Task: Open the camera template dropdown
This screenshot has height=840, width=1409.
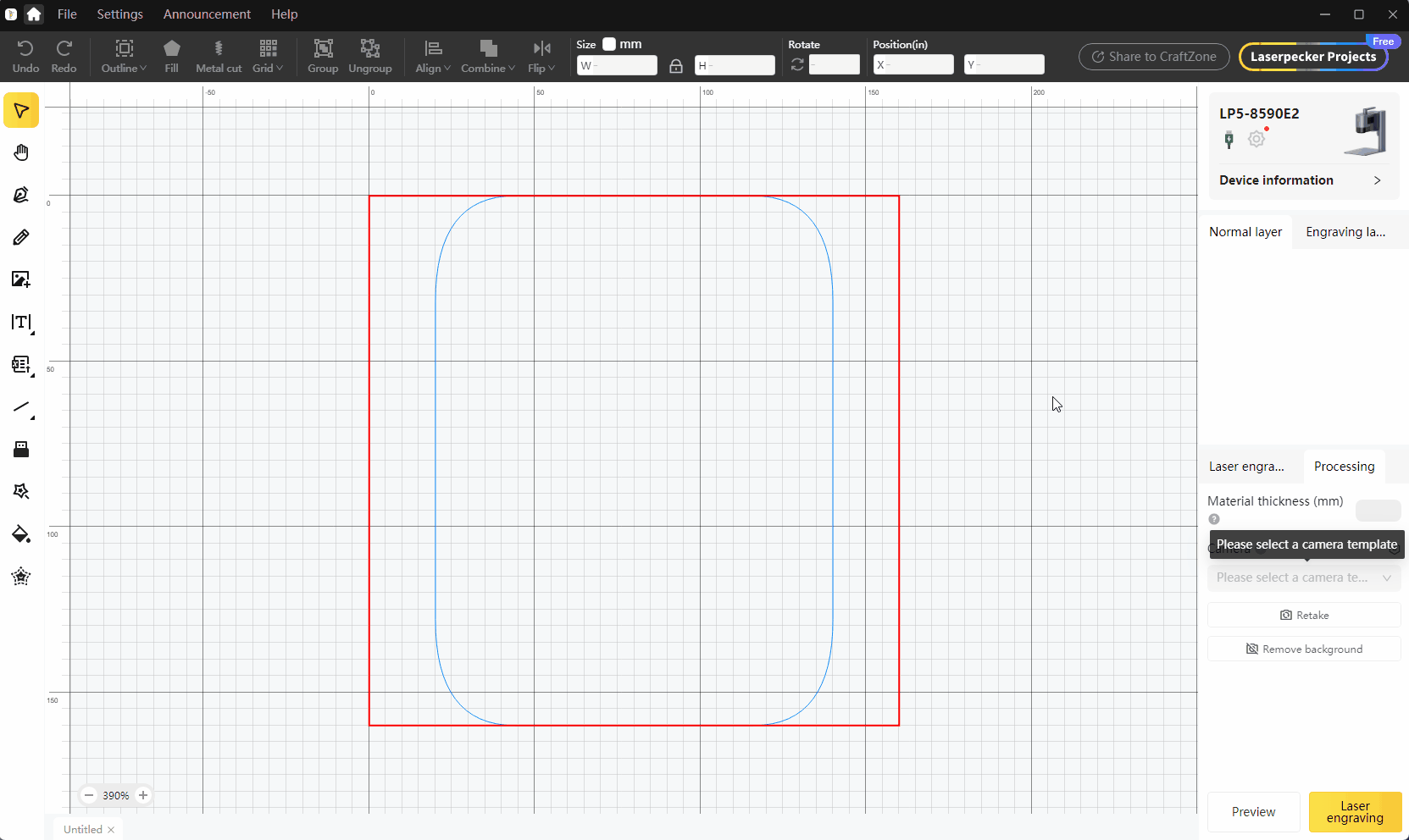Action: point(1304,577)
